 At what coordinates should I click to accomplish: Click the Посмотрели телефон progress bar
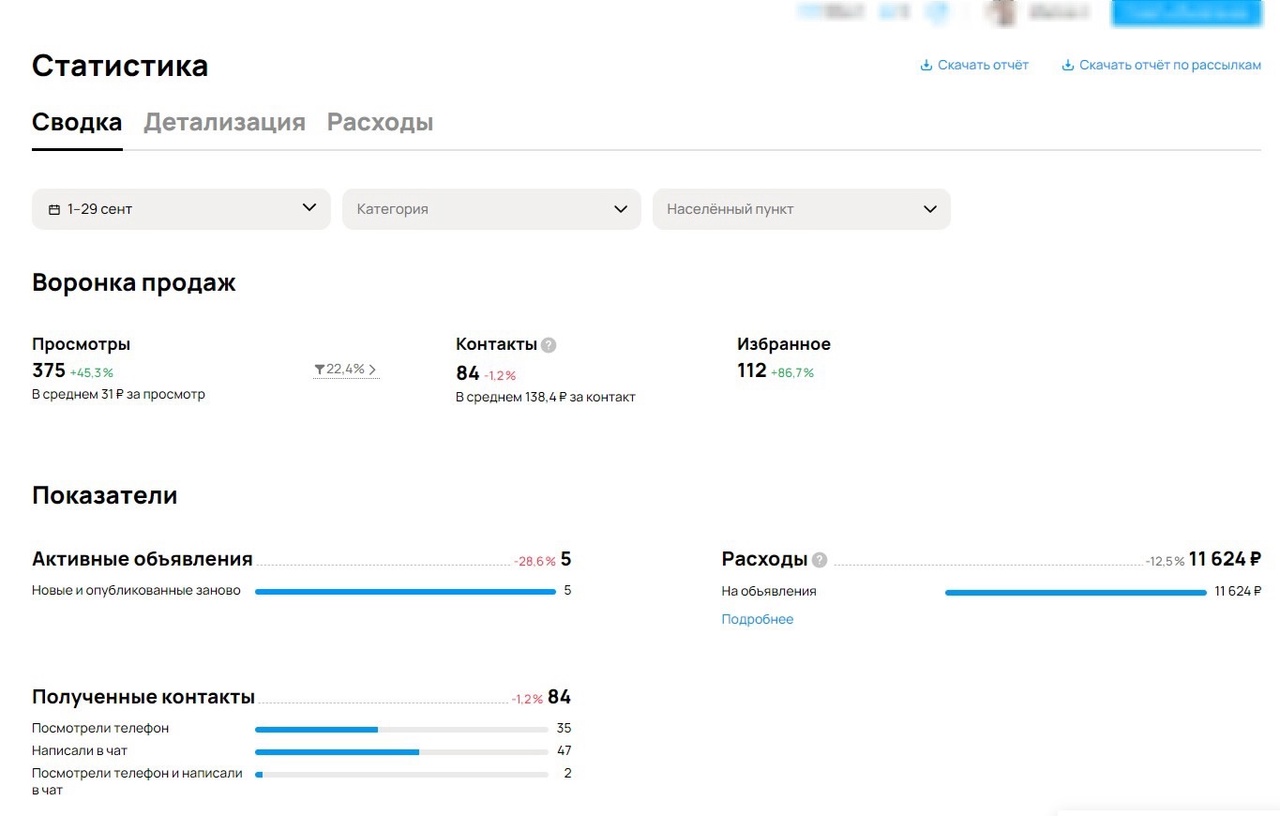[x=401, y=729]
